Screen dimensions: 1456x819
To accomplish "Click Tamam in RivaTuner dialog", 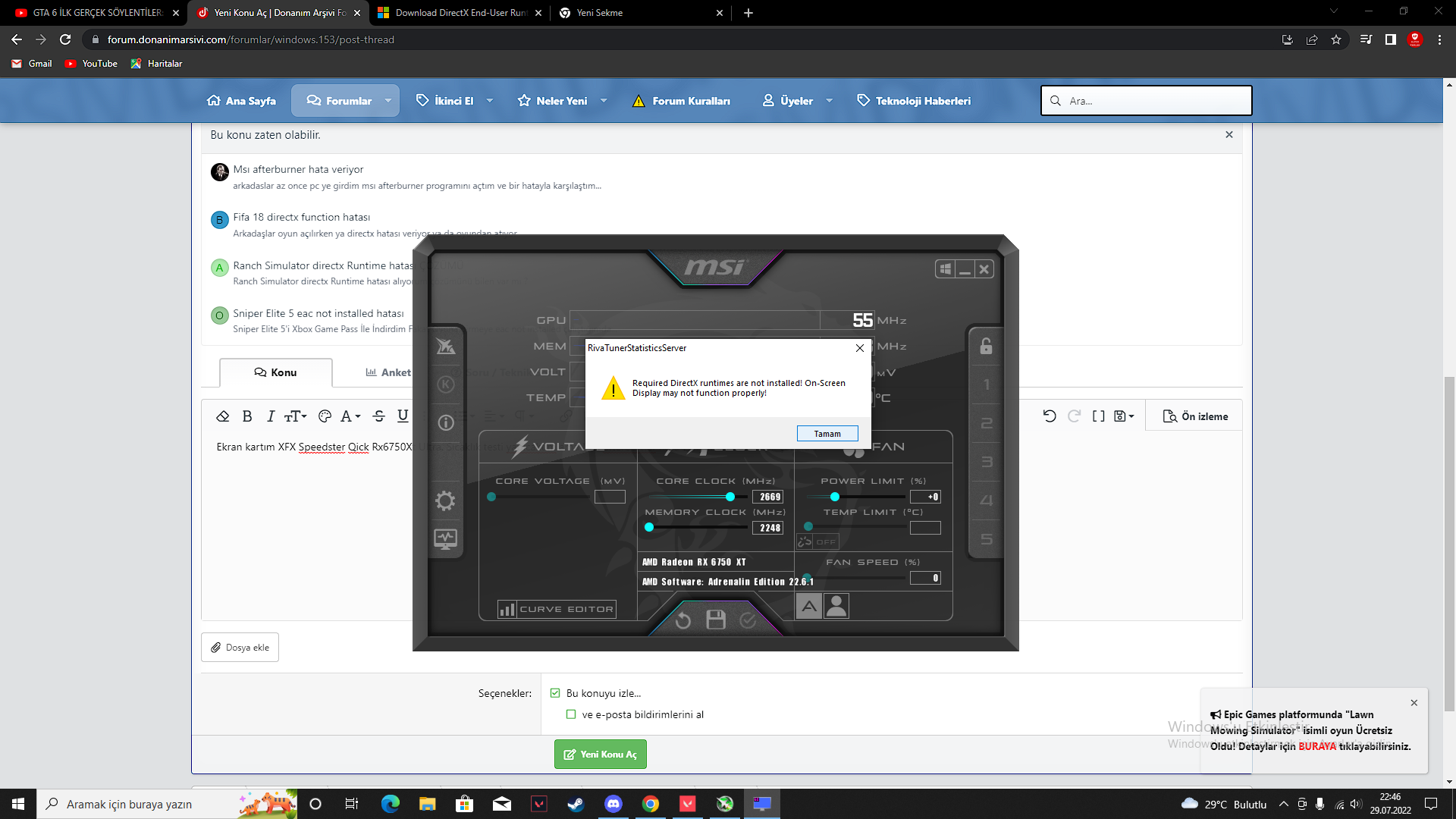I will tap(827, 434).
